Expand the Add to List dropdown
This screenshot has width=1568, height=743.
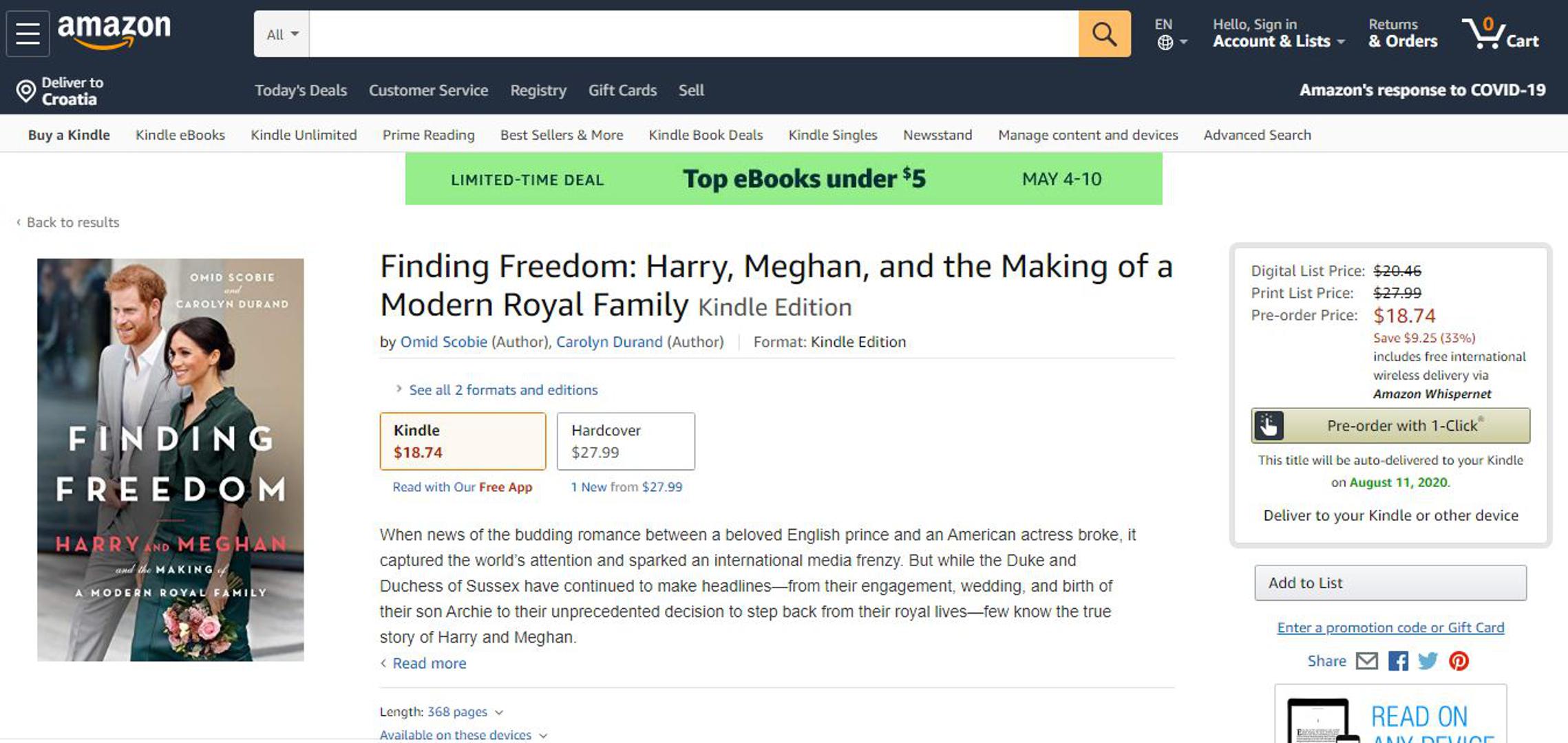1390,583
